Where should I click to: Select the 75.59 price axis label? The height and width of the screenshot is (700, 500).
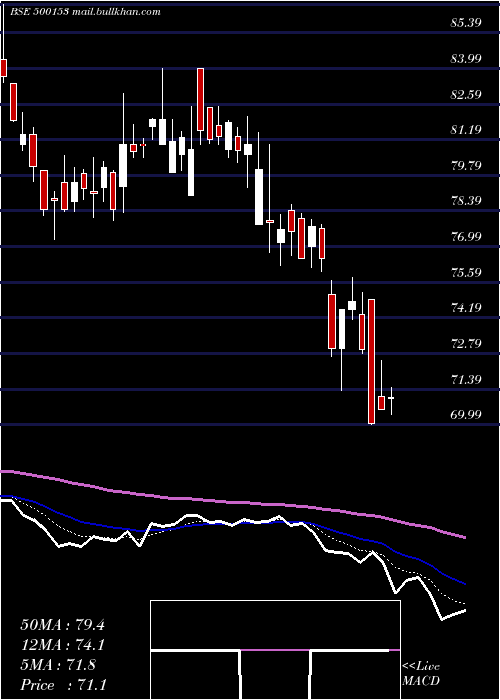[466, 272]
